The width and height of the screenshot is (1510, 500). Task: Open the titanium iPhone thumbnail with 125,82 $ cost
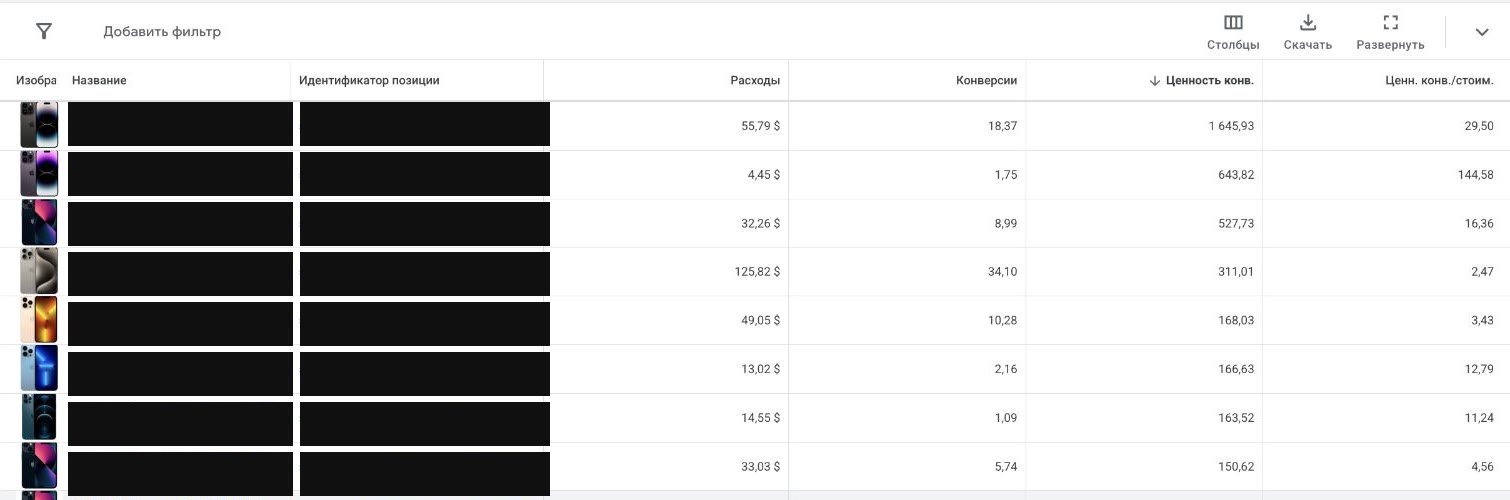coord(39,271)
